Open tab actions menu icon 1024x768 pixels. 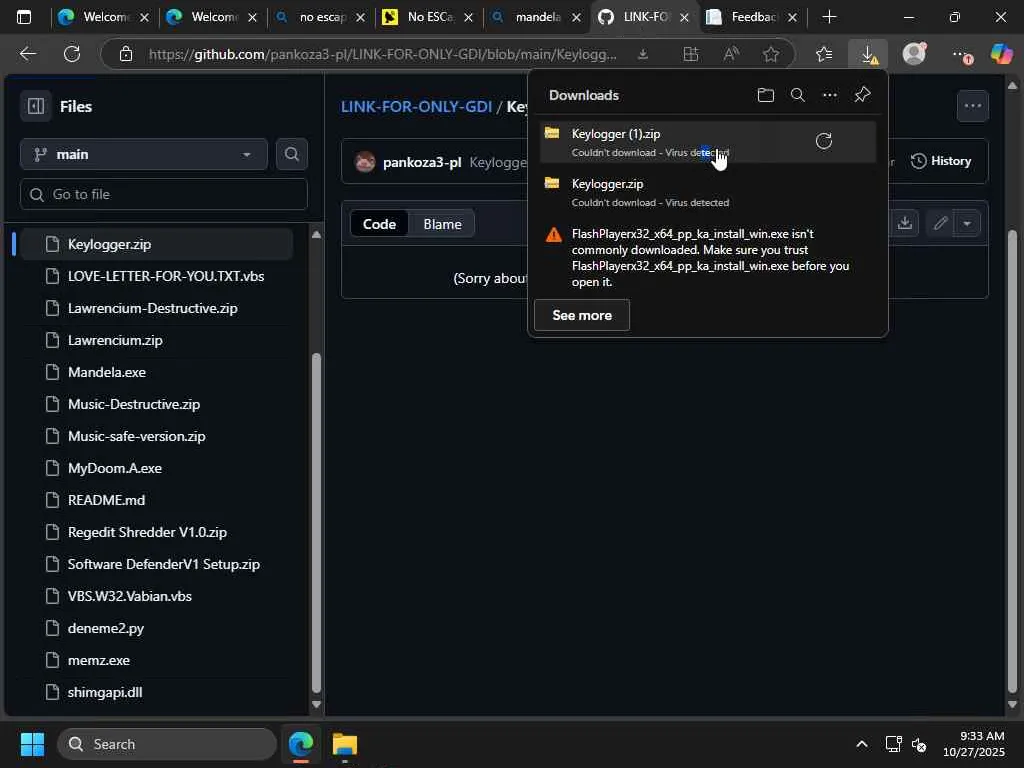click(x=24, y=17)
